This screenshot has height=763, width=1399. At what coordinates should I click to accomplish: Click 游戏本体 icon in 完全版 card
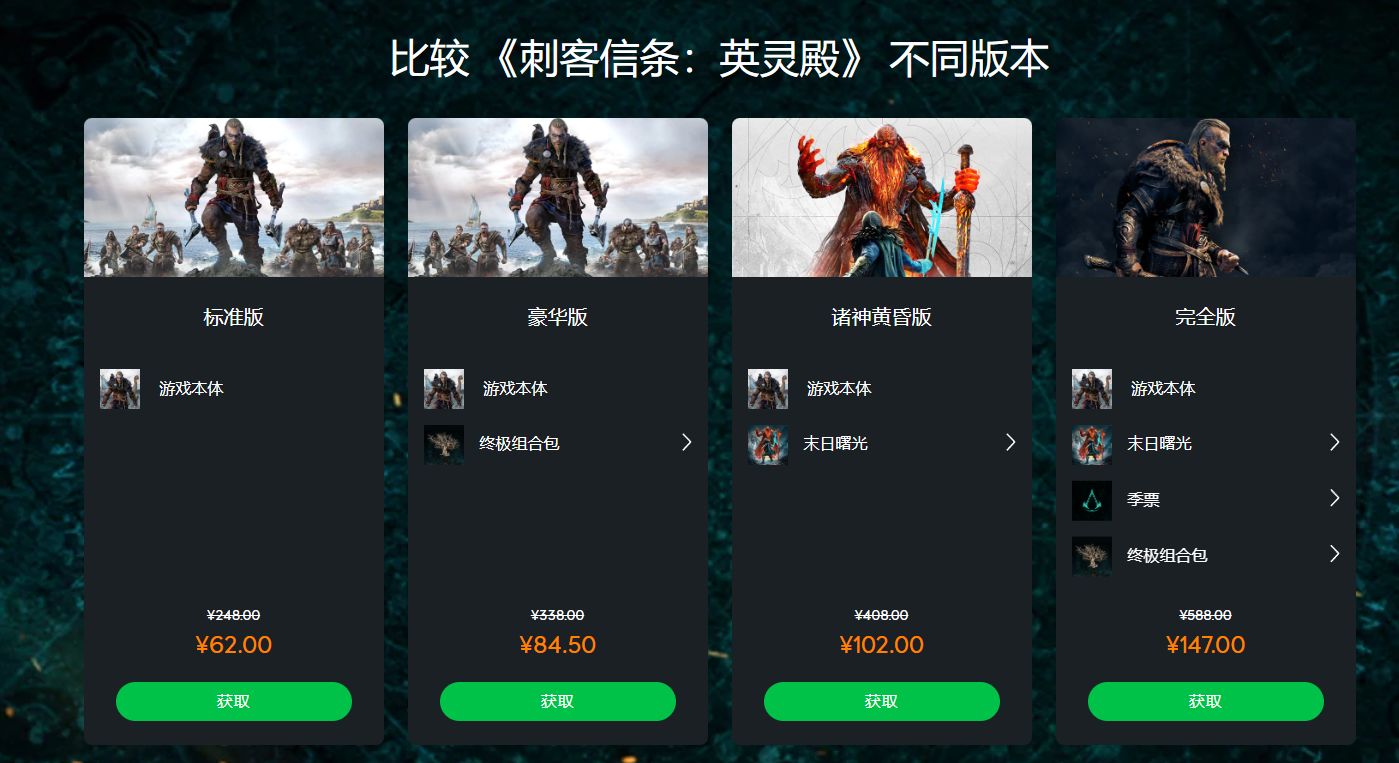click(1092, 389)
